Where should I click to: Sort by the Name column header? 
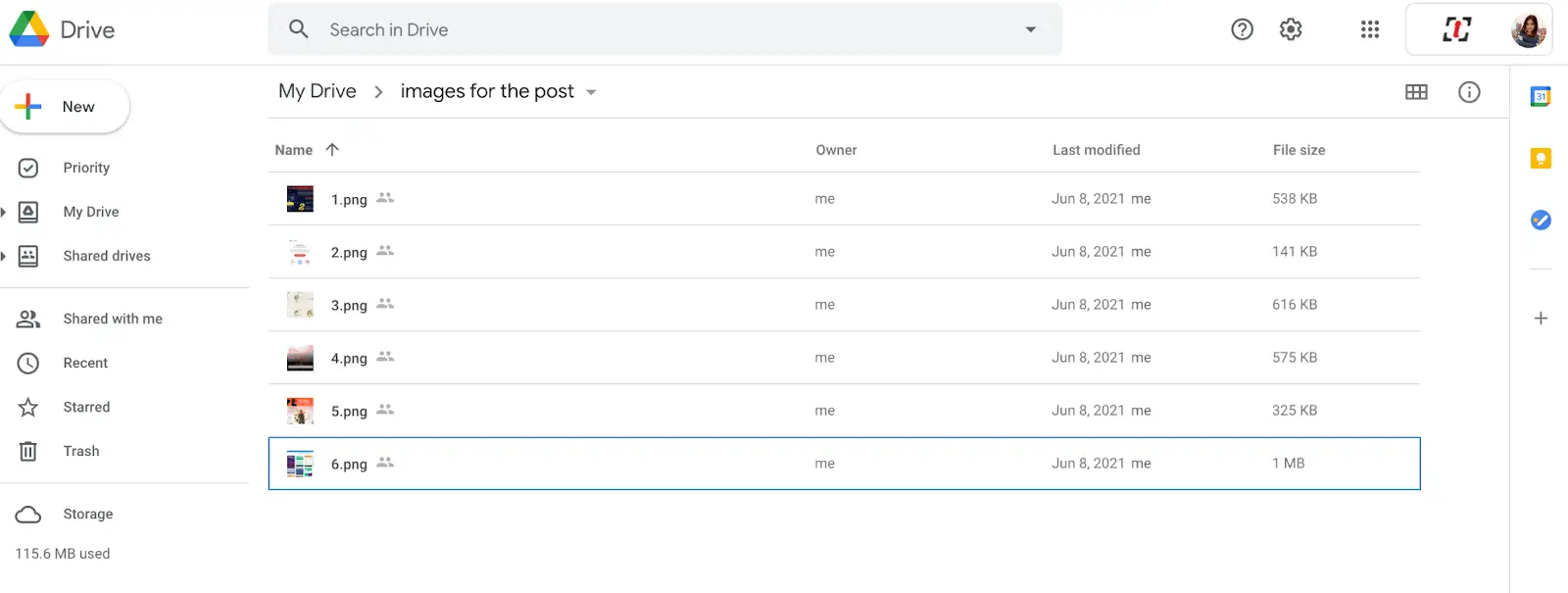coord(294,150)
